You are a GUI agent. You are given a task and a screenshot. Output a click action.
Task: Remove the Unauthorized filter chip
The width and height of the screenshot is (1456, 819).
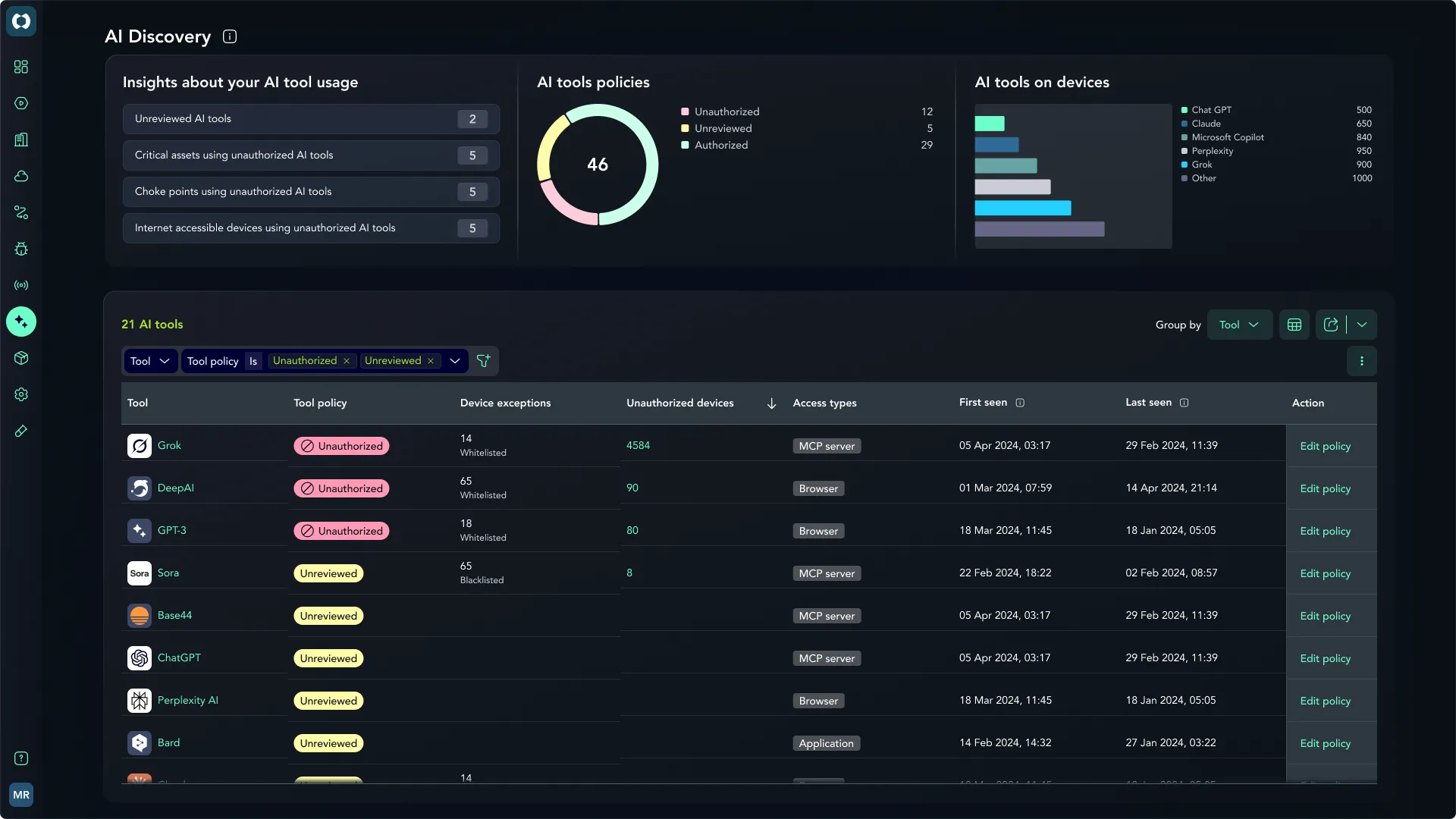(347, 361)
